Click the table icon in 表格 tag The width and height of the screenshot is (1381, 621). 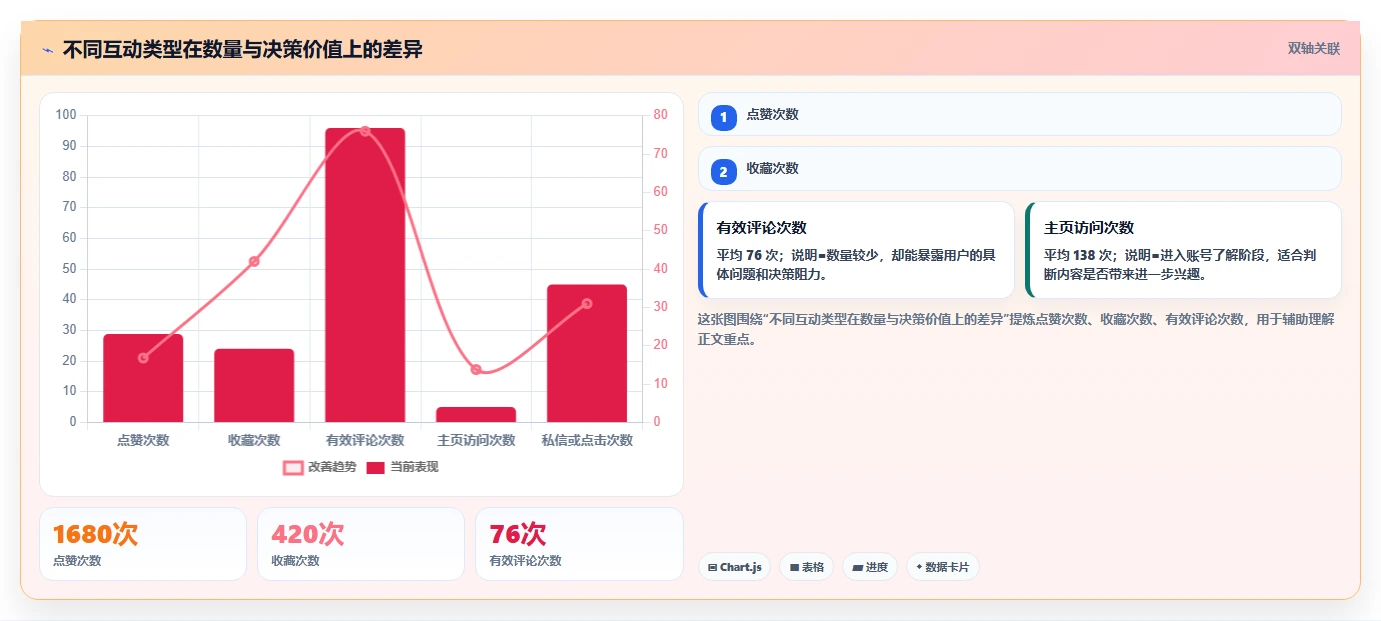794,568
